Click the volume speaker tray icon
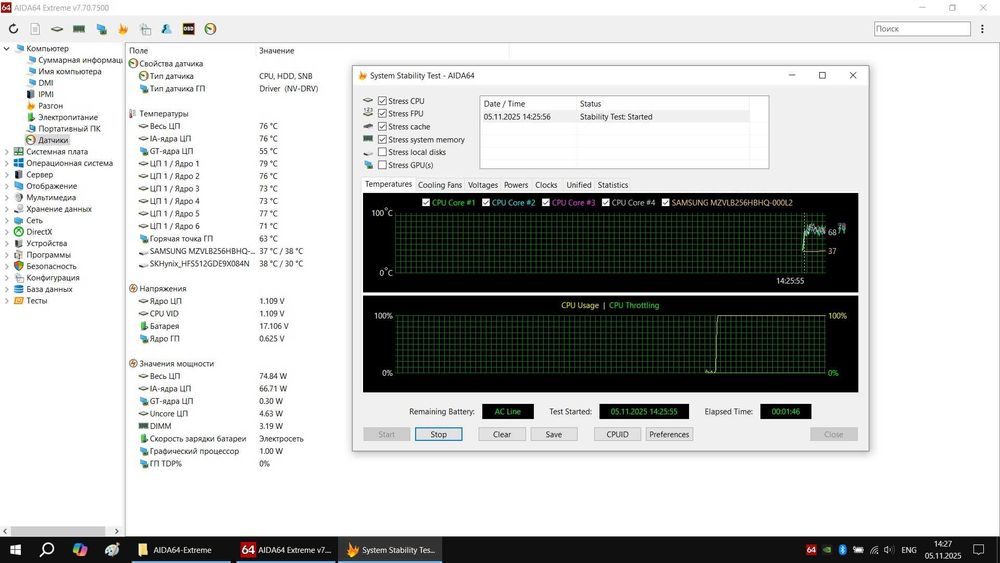Screen dimensions: 1000x563 [x=889, y=550]
